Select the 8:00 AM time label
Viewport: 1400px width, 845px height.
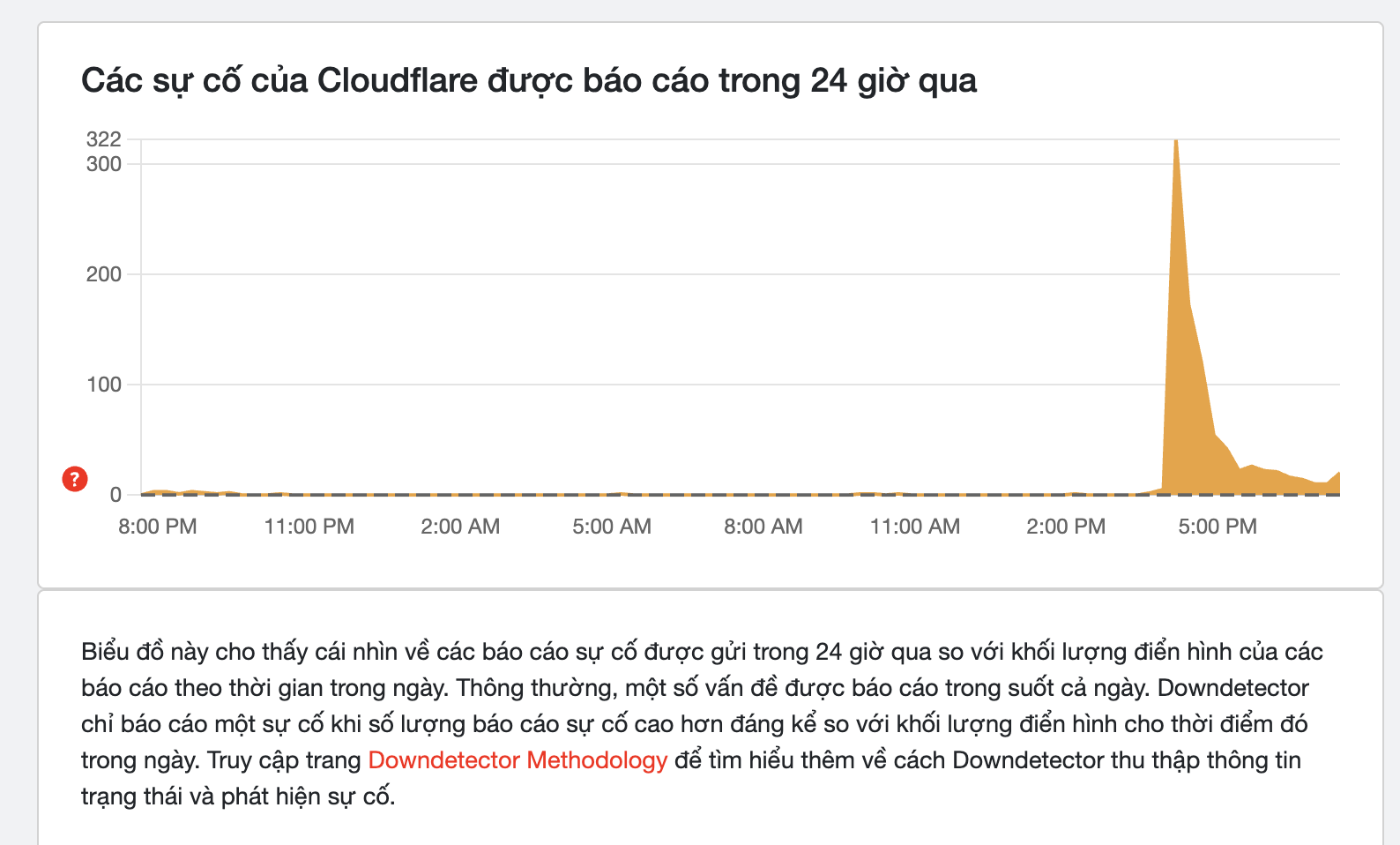[763, 527]
